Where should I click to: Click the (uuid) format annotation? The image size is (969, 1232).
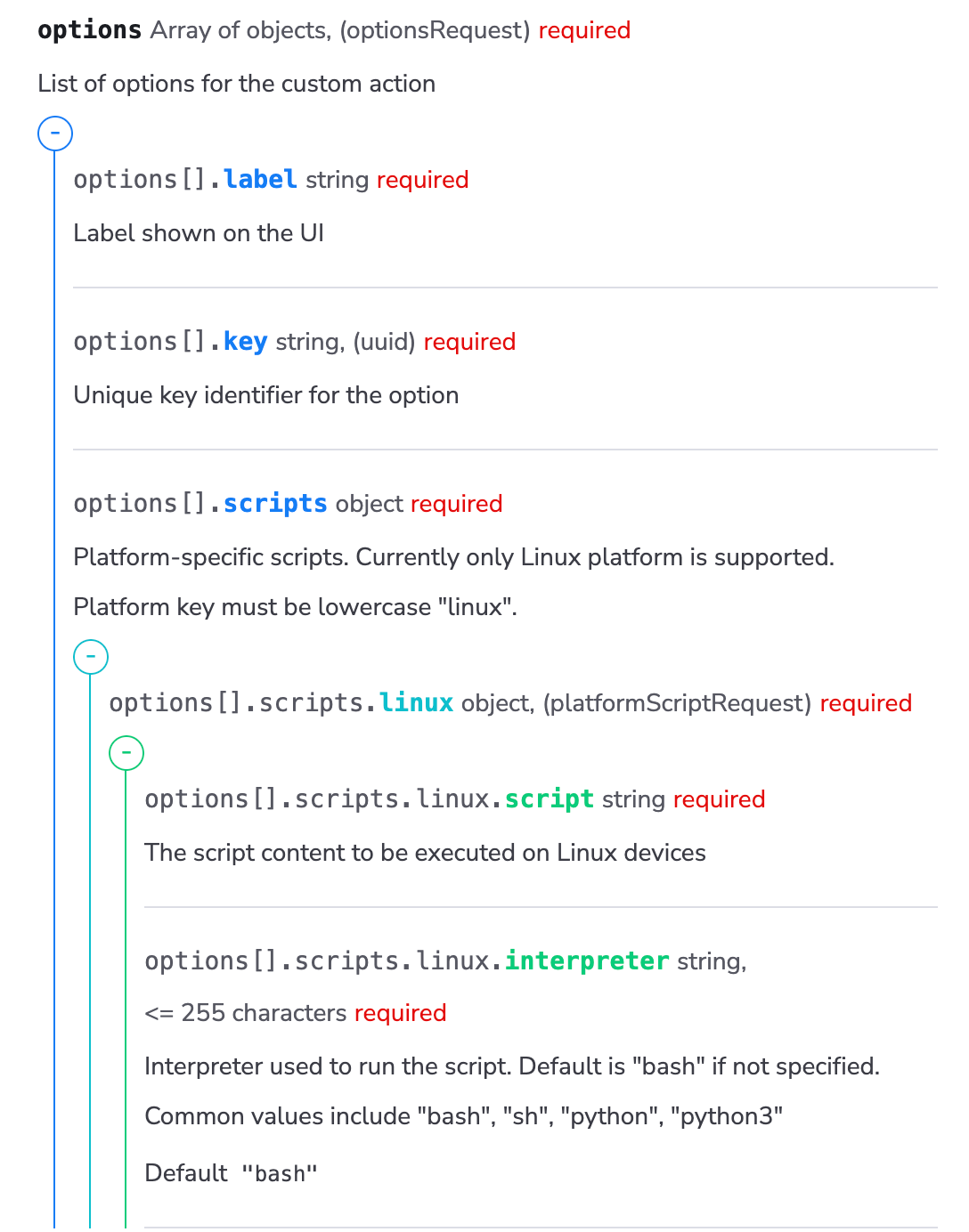point(384,342)
